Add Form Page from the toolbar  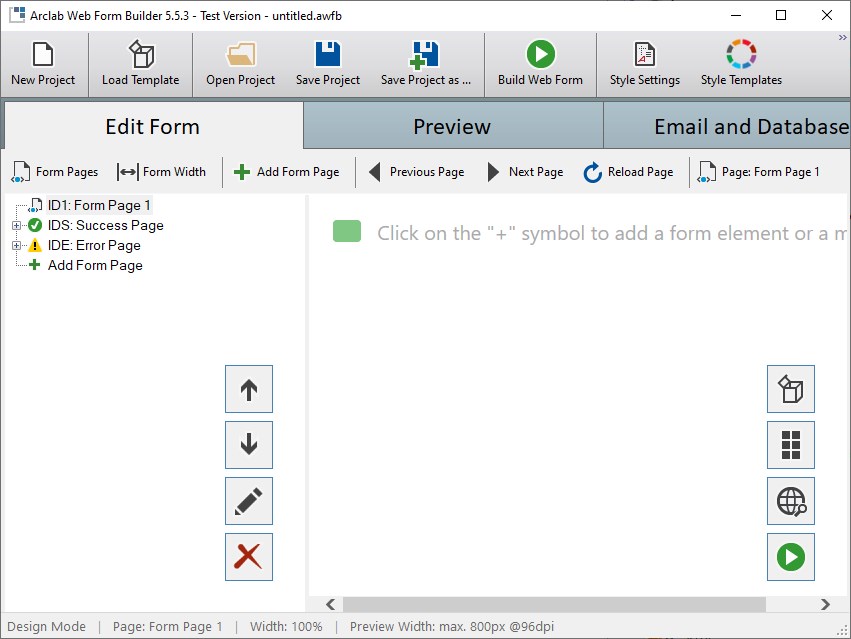[x=288, y=171]
